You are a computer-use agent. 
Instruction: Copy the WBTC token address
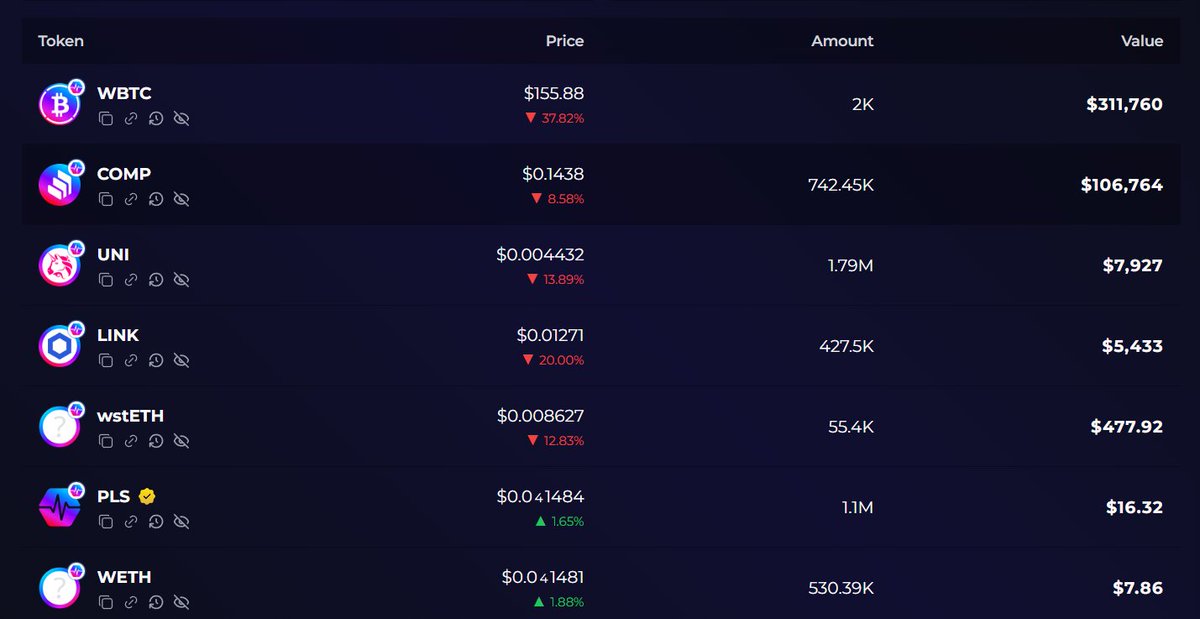coord(106,119)
